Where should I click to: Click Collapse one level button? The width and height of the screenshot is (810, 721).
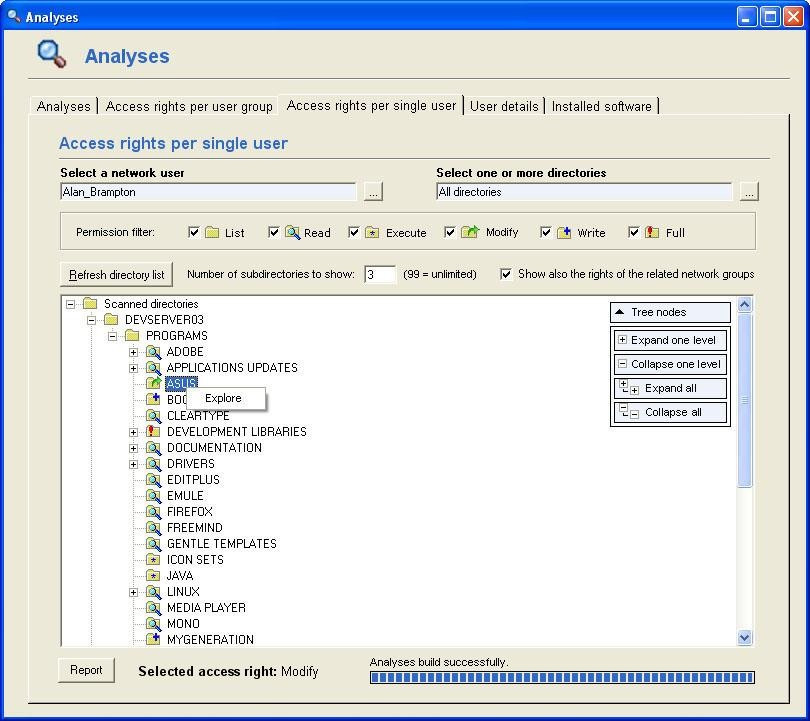(x=670, y=364)
